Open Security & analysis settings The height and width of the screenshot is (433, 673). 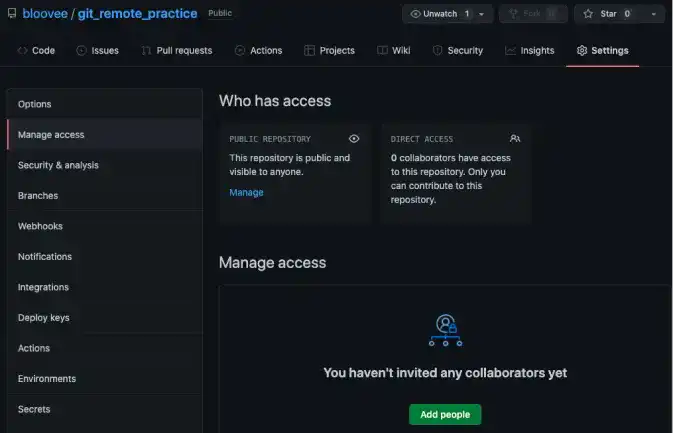coord(105,165)
